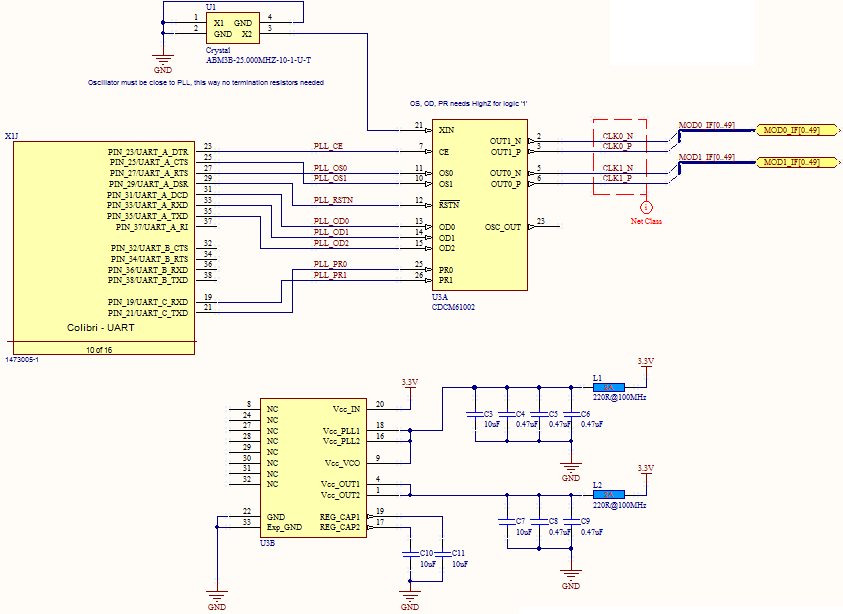Click the ABM3B-25.000MHZ-10-1-U-T part label
Image resolution: width=843 pixels, height=614 pixels.
pos(259,60)
